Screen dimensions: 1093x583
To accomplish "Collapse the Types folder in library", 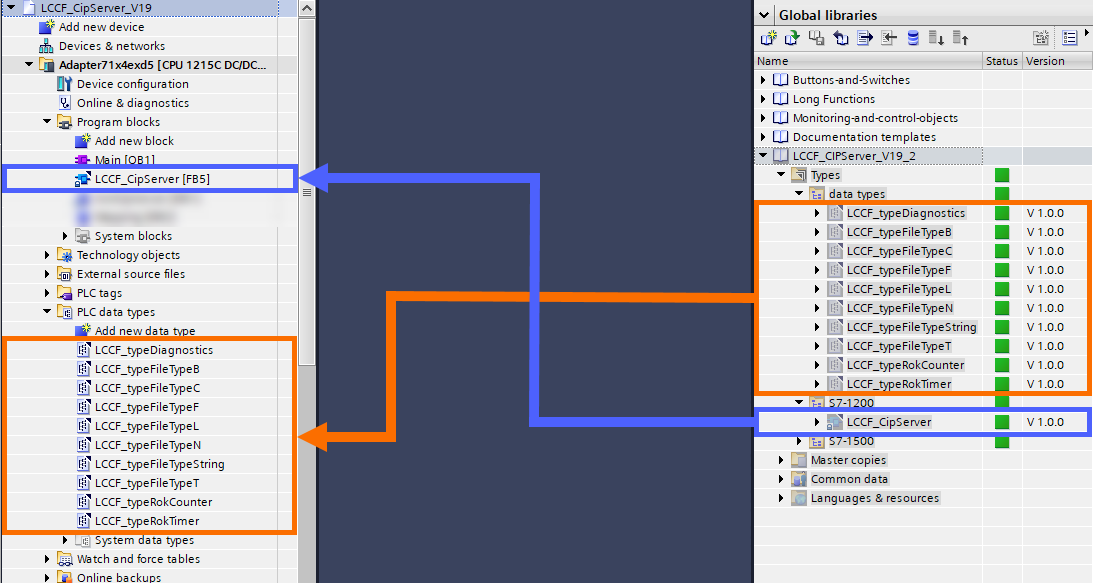I will (x=781, y=174).
